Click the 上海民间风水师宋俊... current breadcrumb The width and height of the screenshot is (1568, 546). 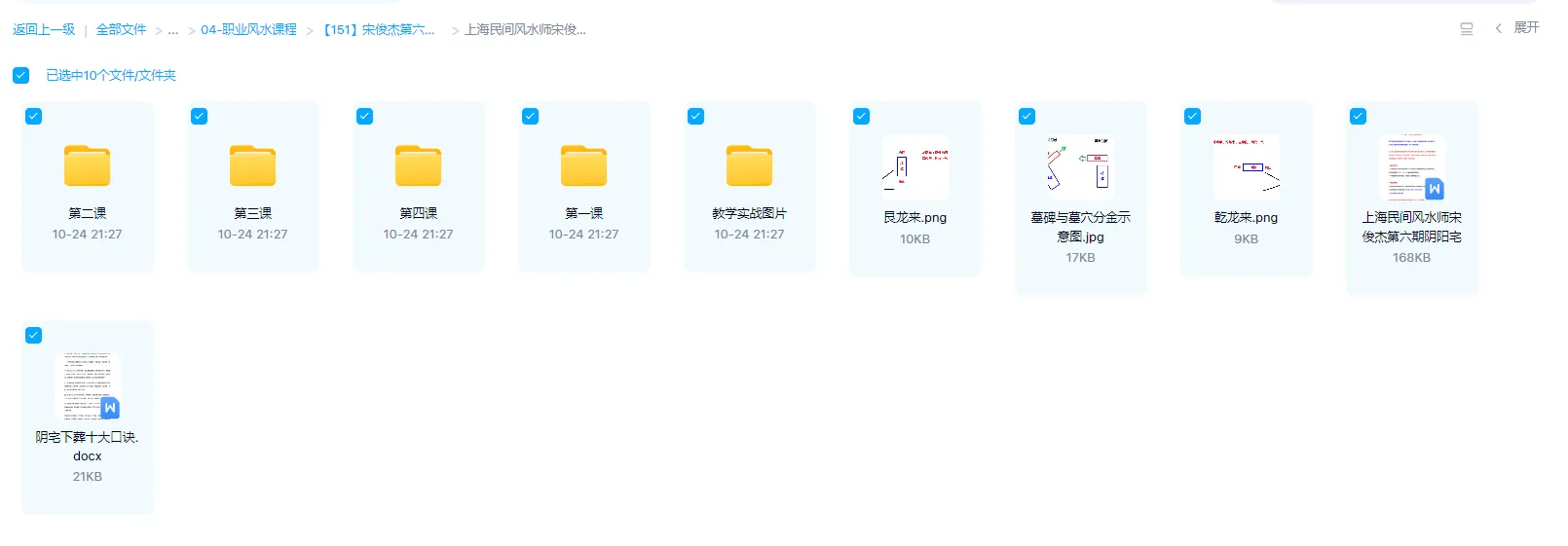point(525,29)
